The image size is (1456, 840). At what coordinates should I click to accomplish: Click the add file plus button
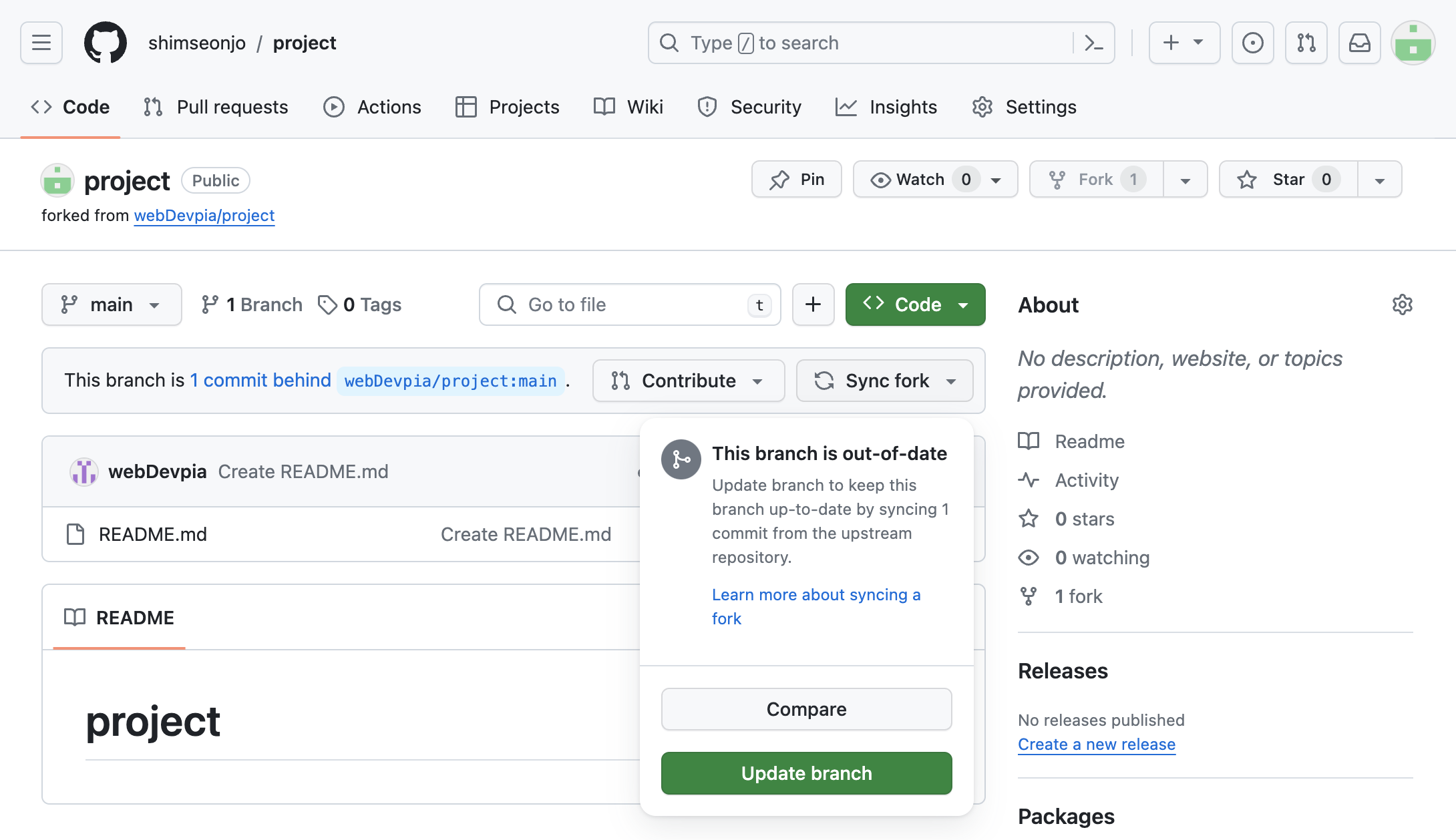[x=813, y=304]
